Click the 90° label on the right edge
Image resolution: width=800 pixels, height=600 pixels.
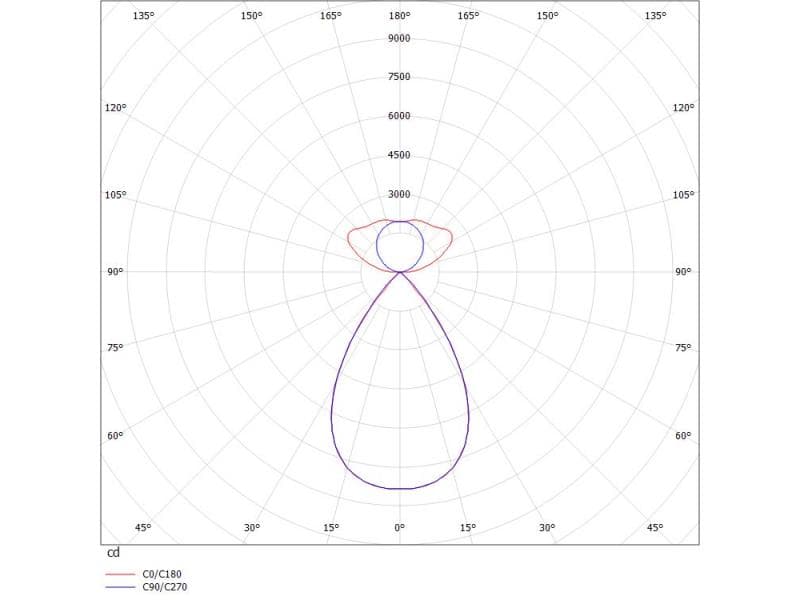pos(683,272)
